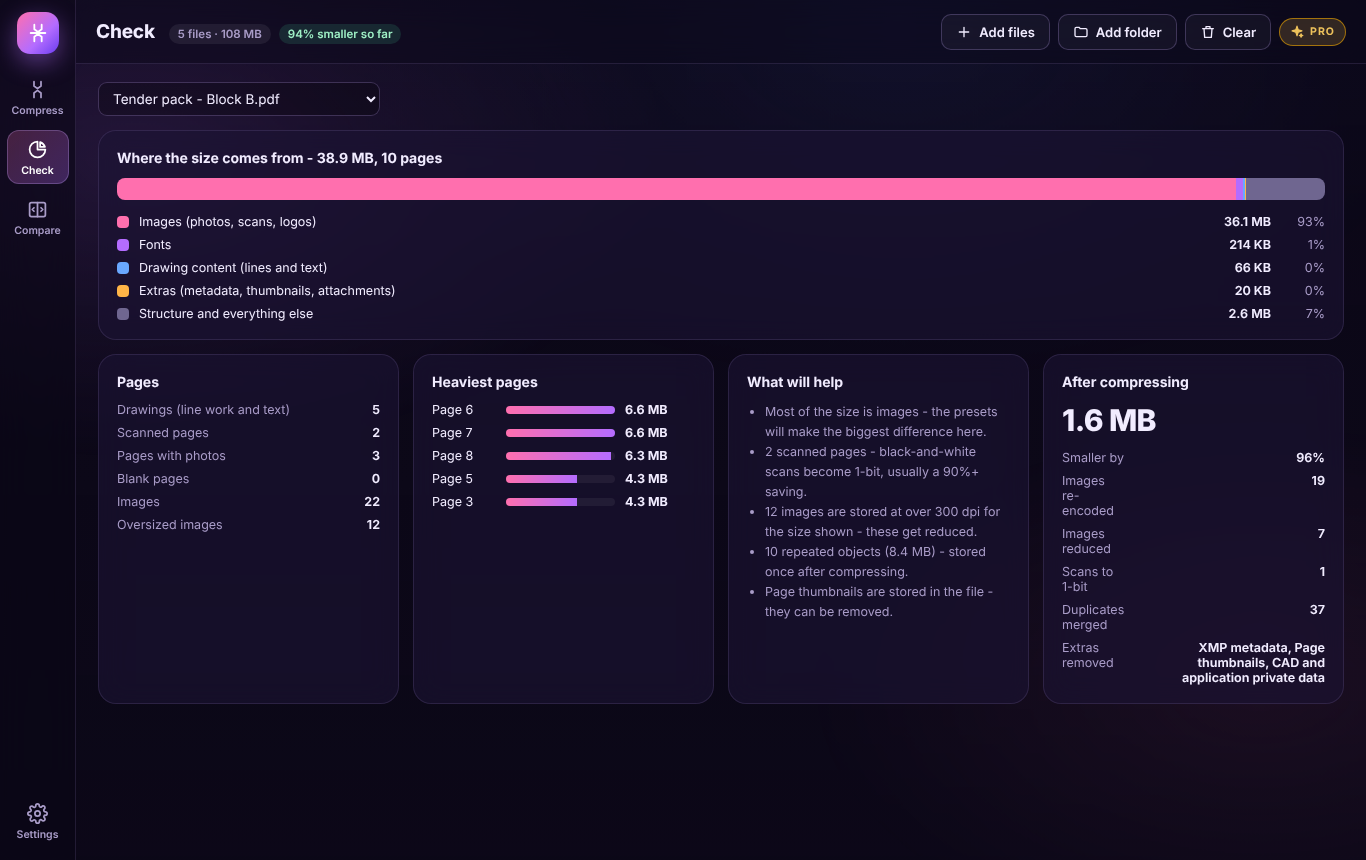1366x860 pixels.
Task: Click the Page 8 size bar
Action: [560, 456]
